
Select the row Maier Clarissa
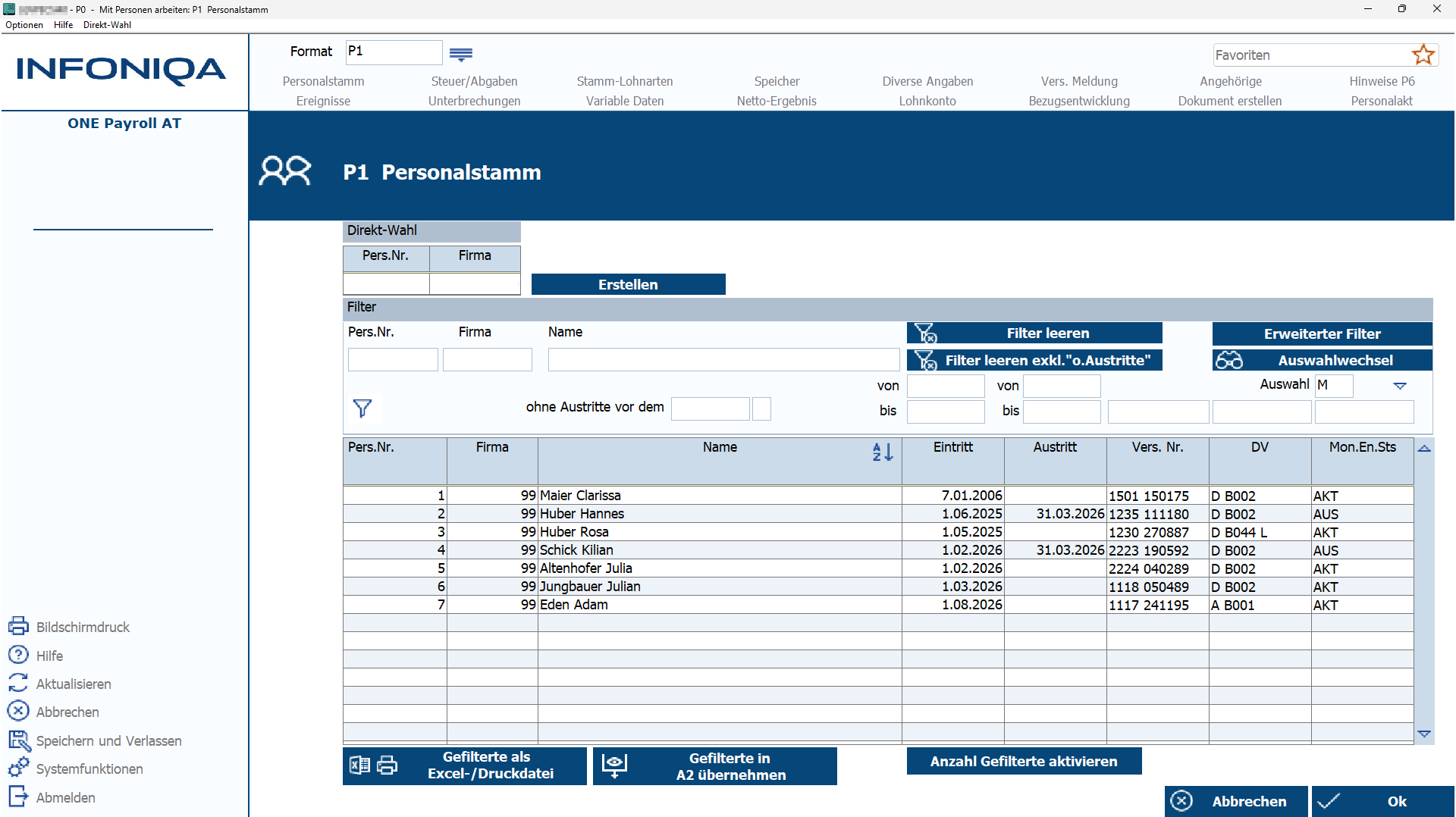[x=878, y=496]
